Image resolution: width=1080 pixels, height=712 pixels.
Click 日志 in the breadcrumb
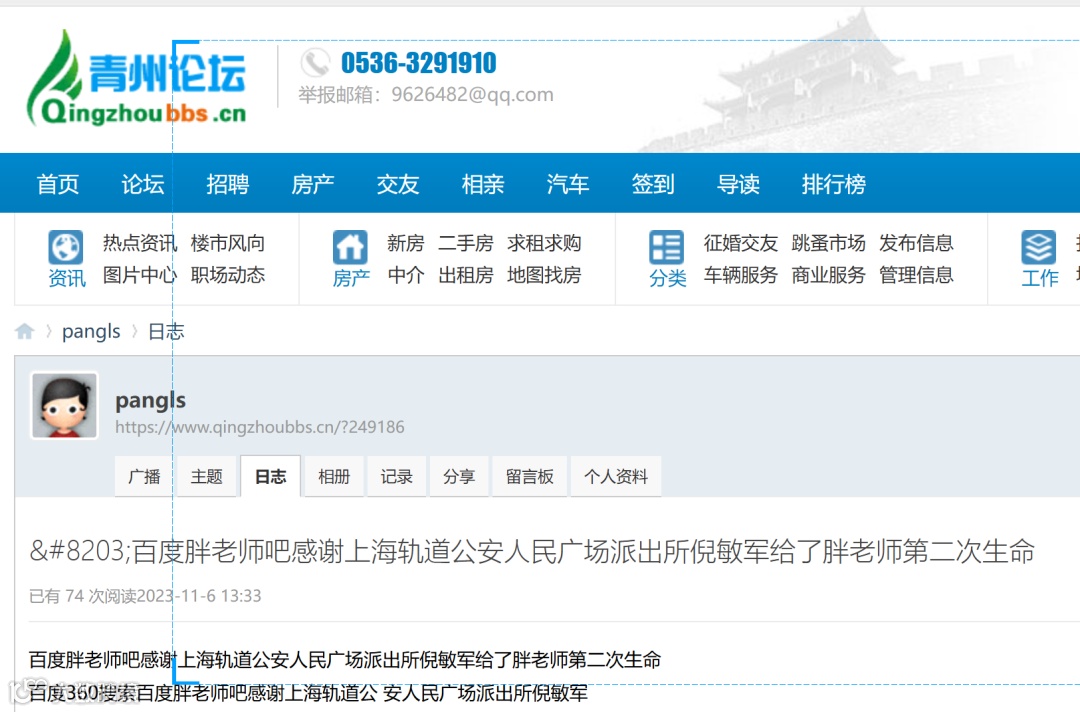(x=166, y=332)
